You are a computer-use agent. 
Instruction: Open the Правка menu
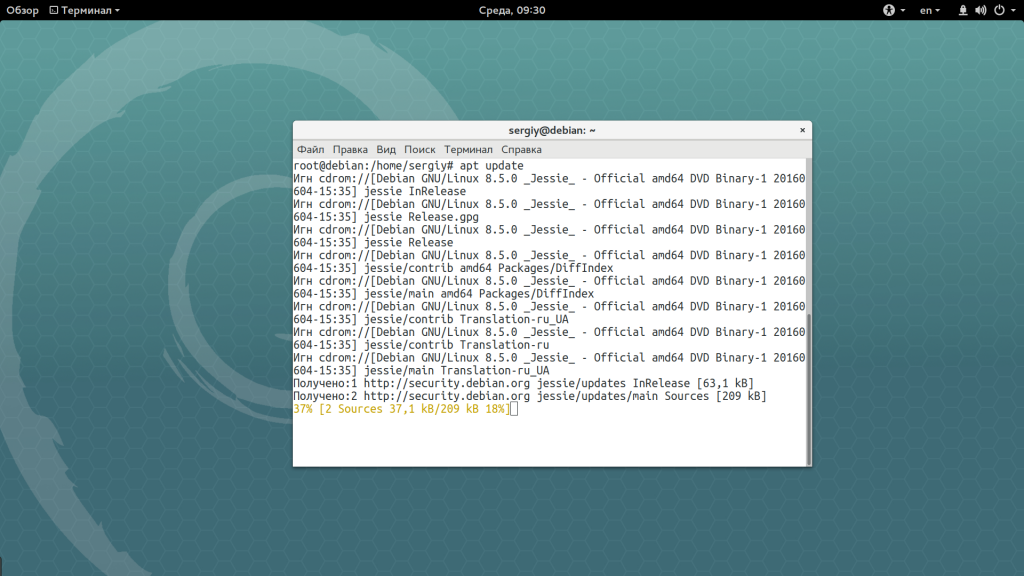coord(350,149)
